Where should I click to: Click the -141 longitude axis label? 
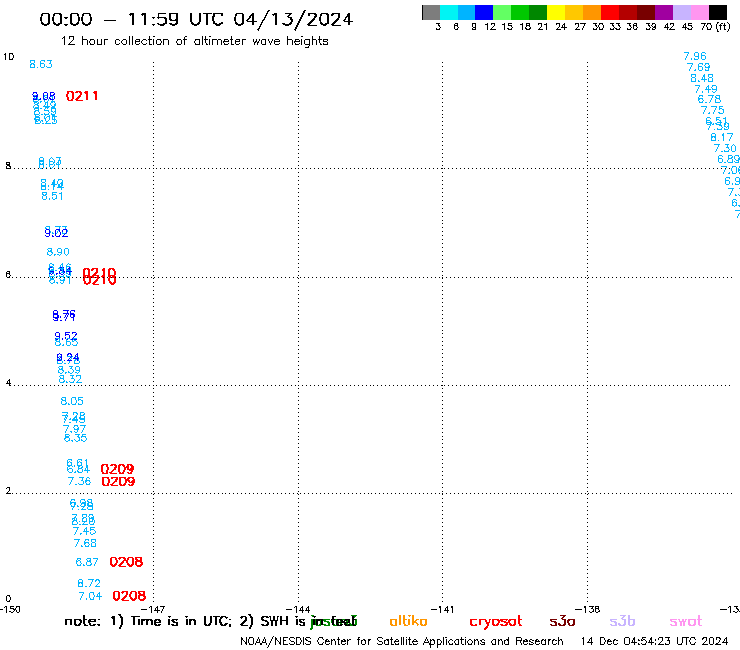(443, 610)
